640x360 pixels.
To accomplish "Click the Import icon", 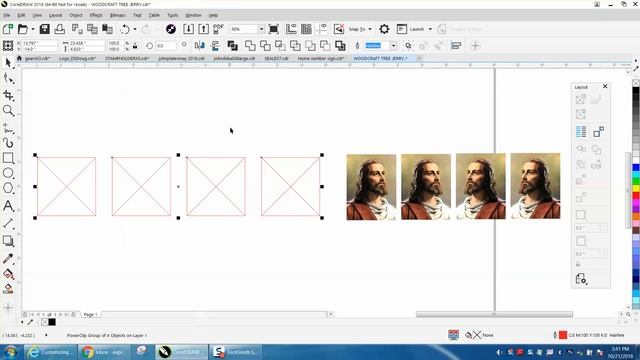I will (189, 29).
